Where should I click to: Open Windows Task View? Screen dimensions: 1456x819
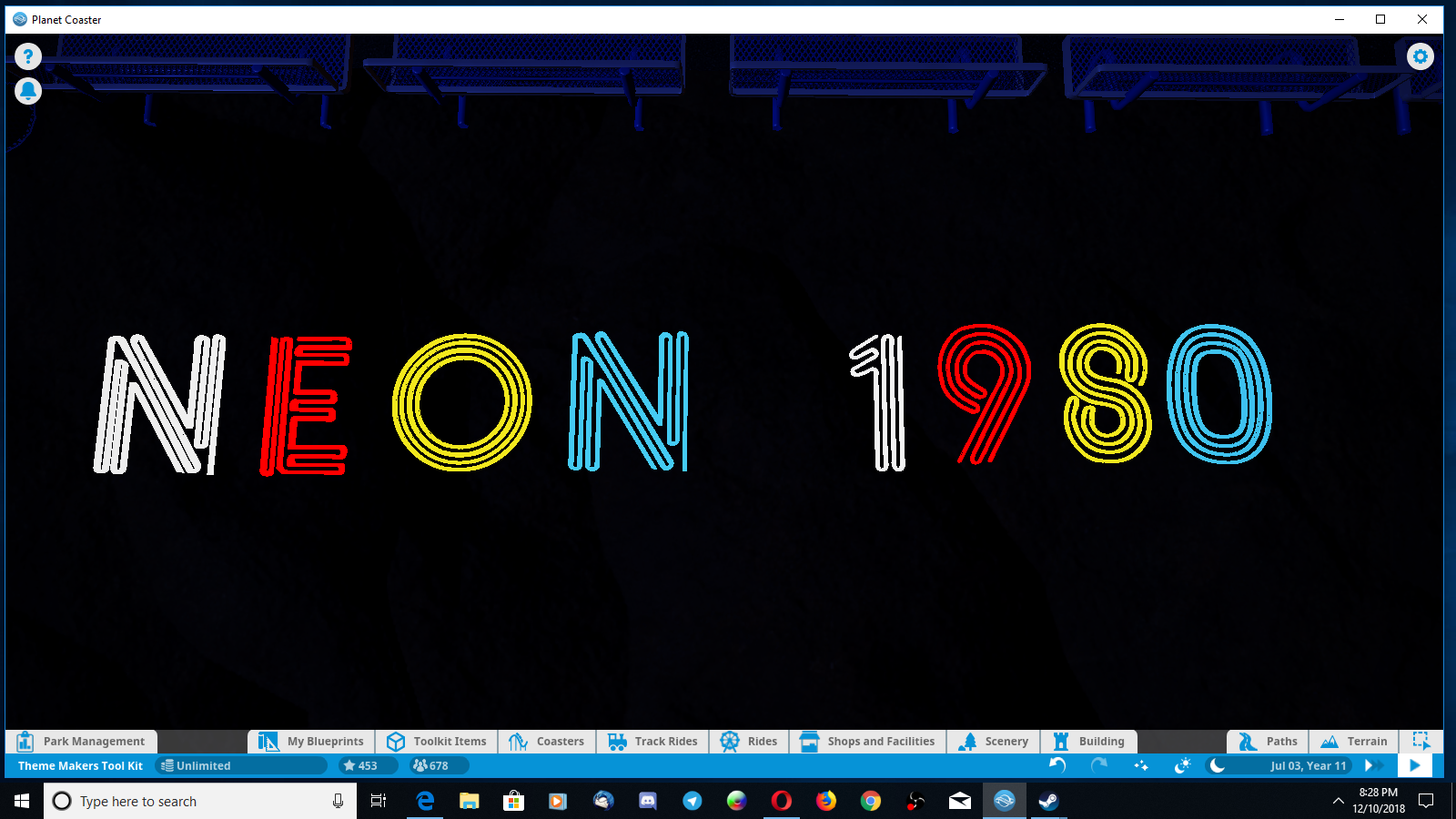[x=379, y=801]
